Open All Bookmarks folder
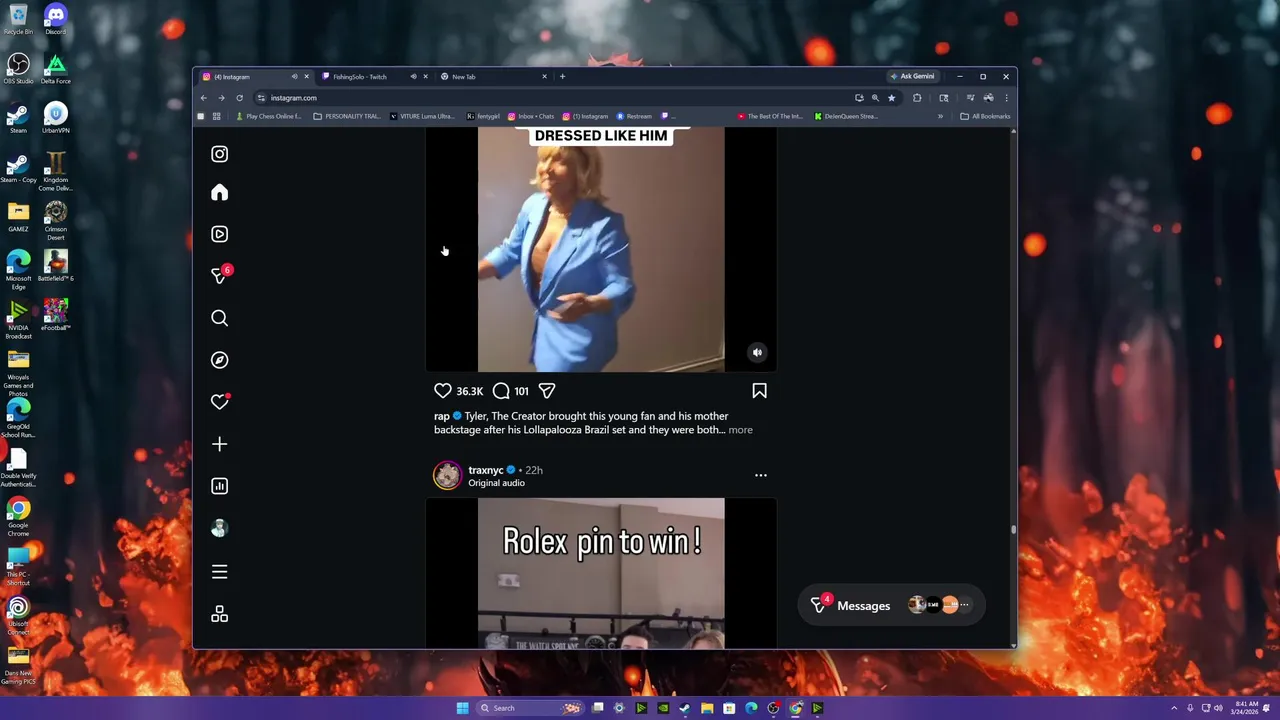1280x720 pixels. (985, 116)
